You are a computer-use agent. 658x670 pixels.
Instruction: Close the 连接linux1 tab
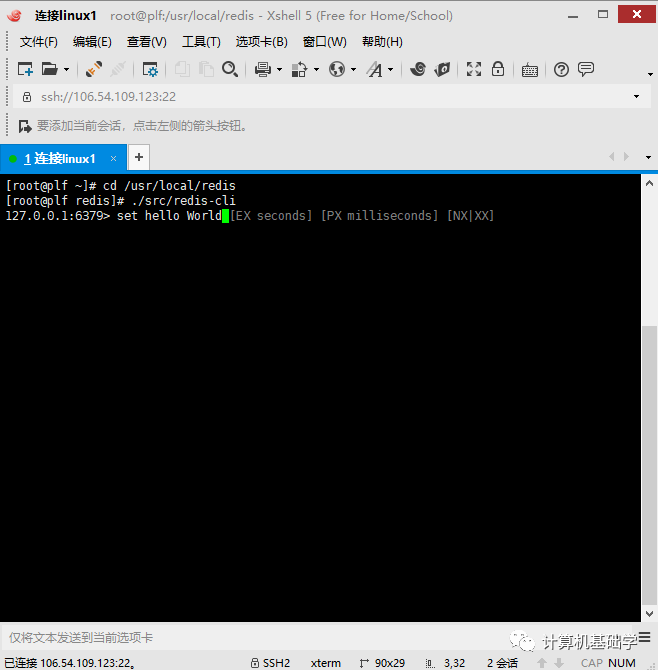click(x=113, y=159)
